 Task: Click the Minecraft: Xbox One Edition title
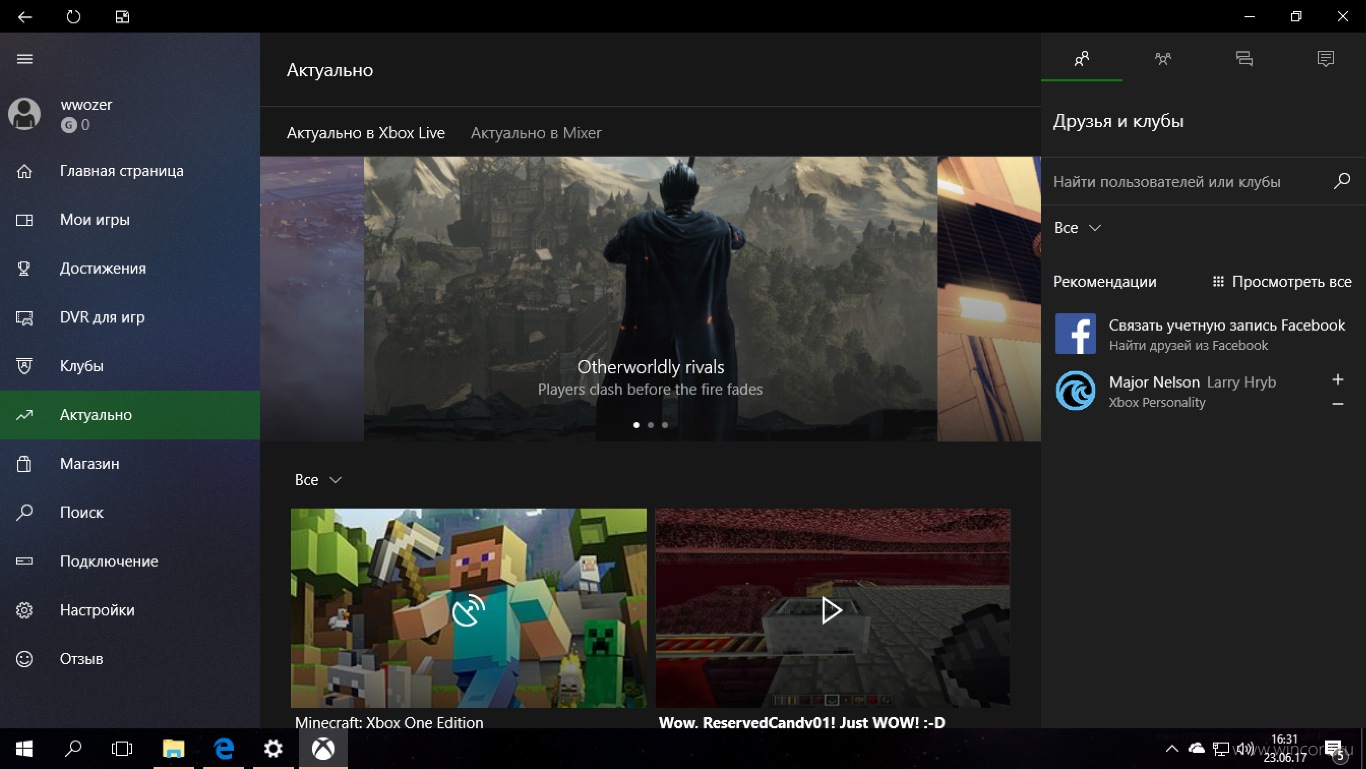(x=389, y=722)
